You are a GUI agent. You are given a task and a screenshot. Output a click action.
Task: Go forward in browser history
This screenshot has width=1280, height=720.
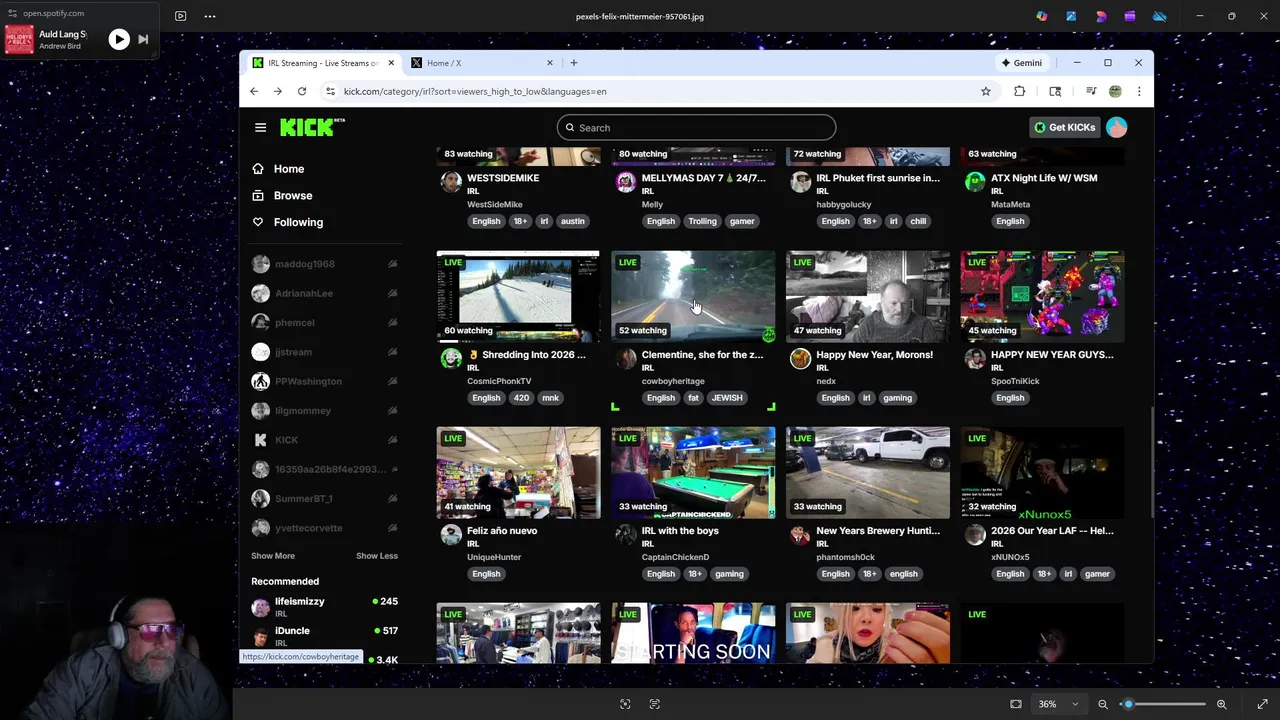pyautogui.click(x=278, y=91)
